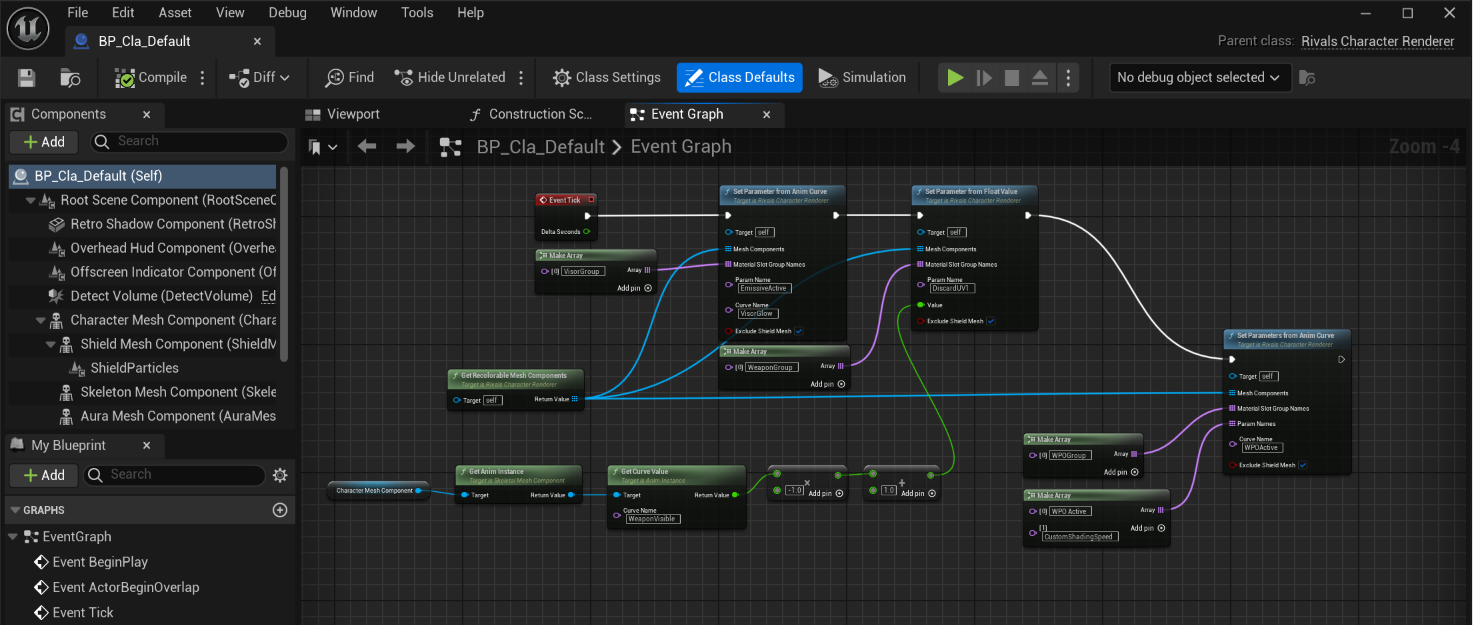This screenshot has height=625, width=1473.
Task: Close the Components panel
Action: (x=146, y=114)
